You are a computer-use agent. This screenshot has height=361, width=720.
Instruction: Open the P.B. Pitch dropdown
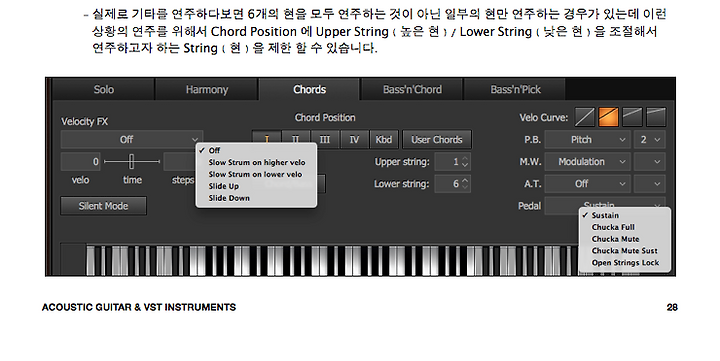tap(587, 139)
